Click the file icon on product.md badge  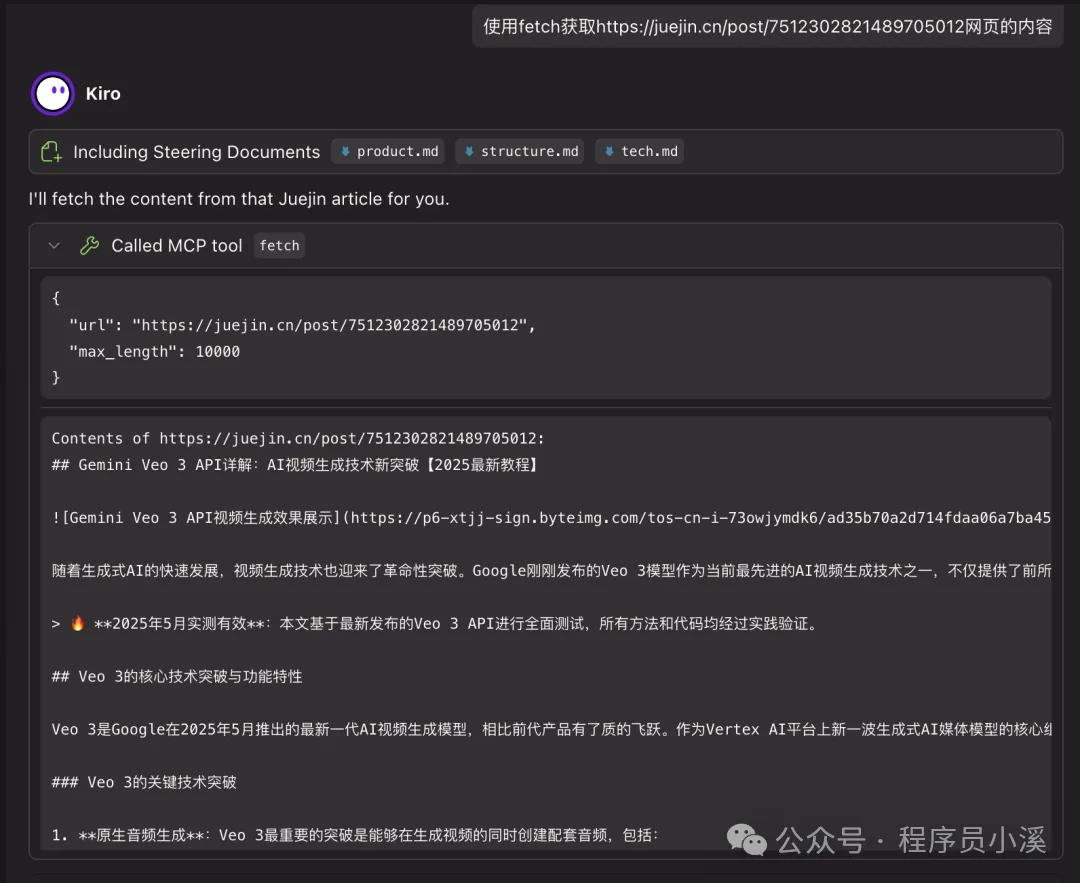(x=348, y=151)
